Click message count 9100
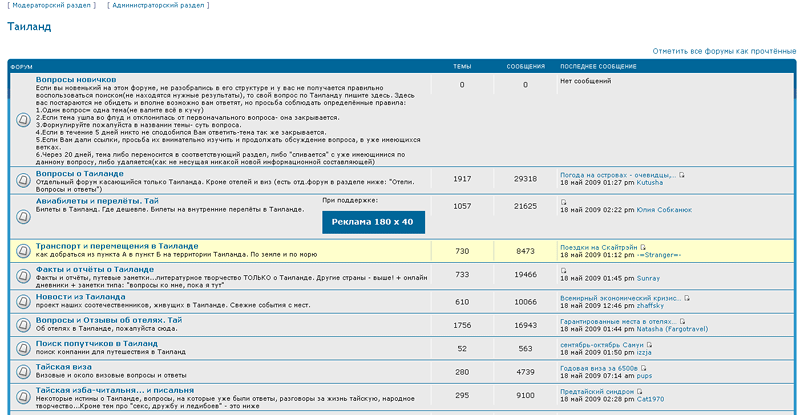 pyautogui.click(x=526, y=396)
